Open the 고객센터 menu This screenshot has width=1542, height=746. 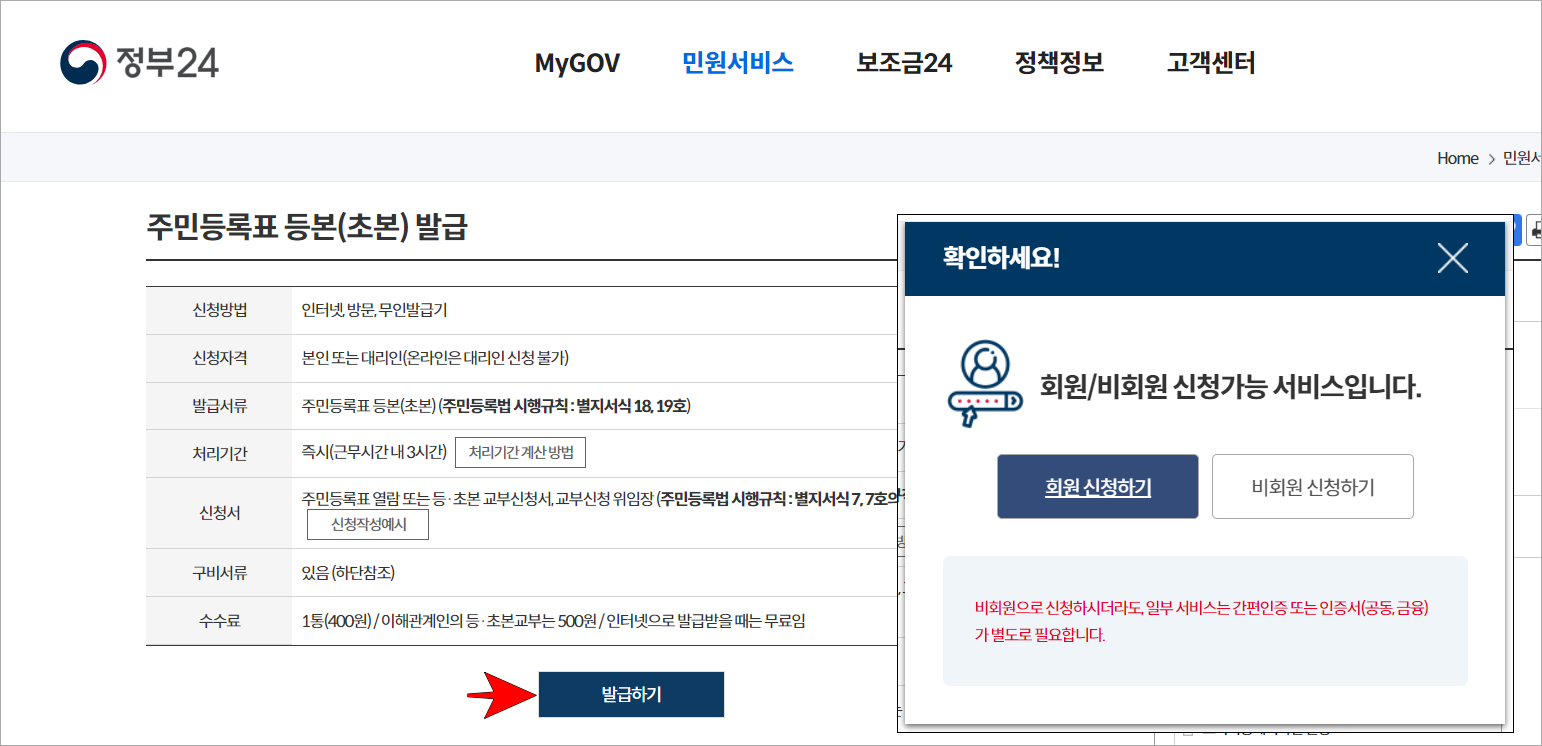[1211, 63]
